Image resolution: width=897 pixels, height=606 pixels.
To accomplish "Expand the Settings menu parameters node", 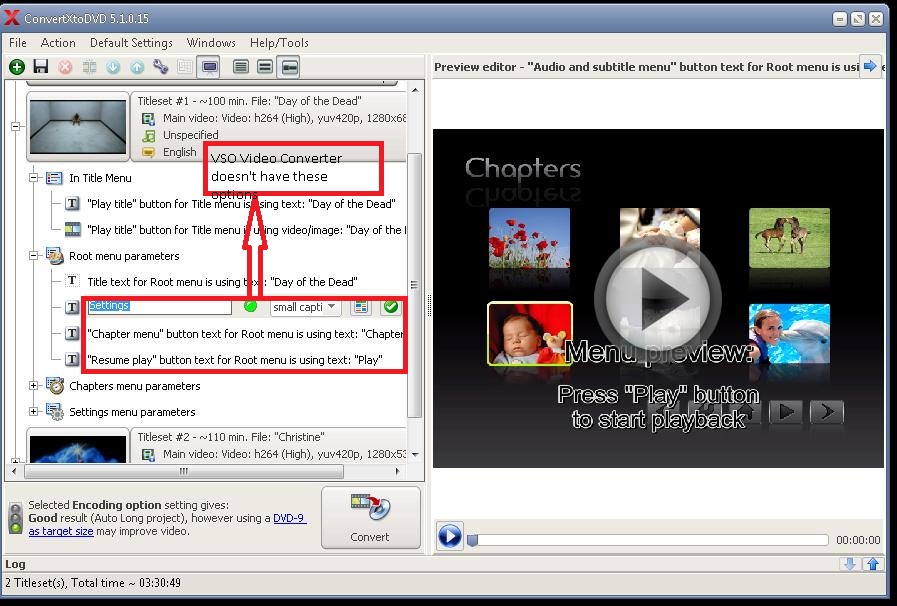I will (x=34, y=411).
